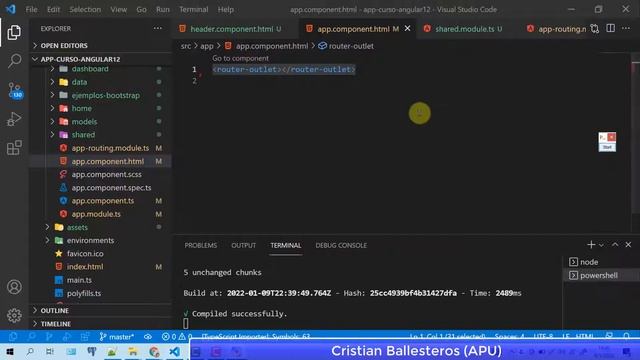Open the Accounts menu icon
Viewport: 640px width, 360px height.
[x=14, y=287]
